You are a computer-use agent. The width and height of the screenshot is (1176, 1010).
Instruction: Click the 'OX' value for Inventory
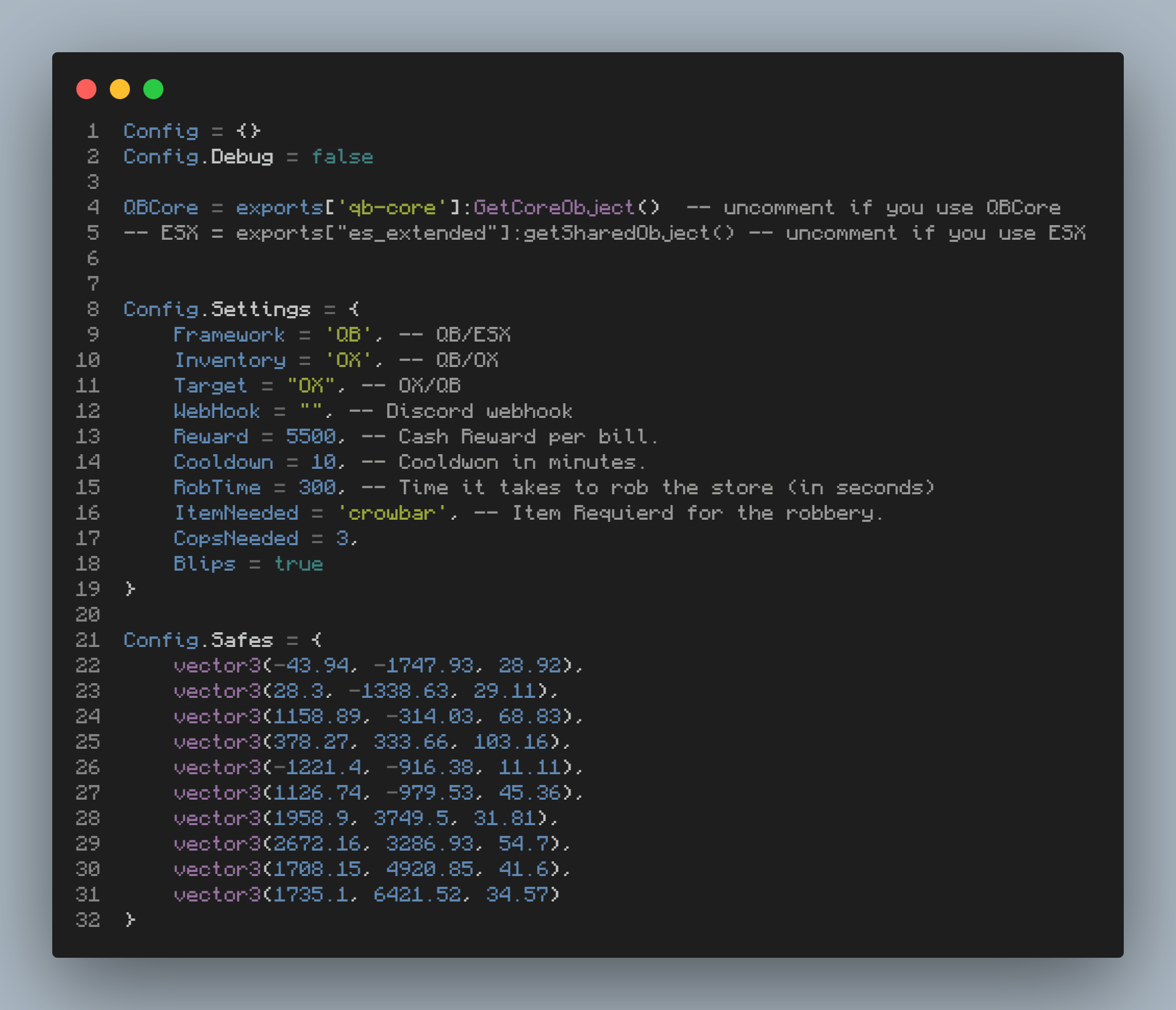[348, 360]
